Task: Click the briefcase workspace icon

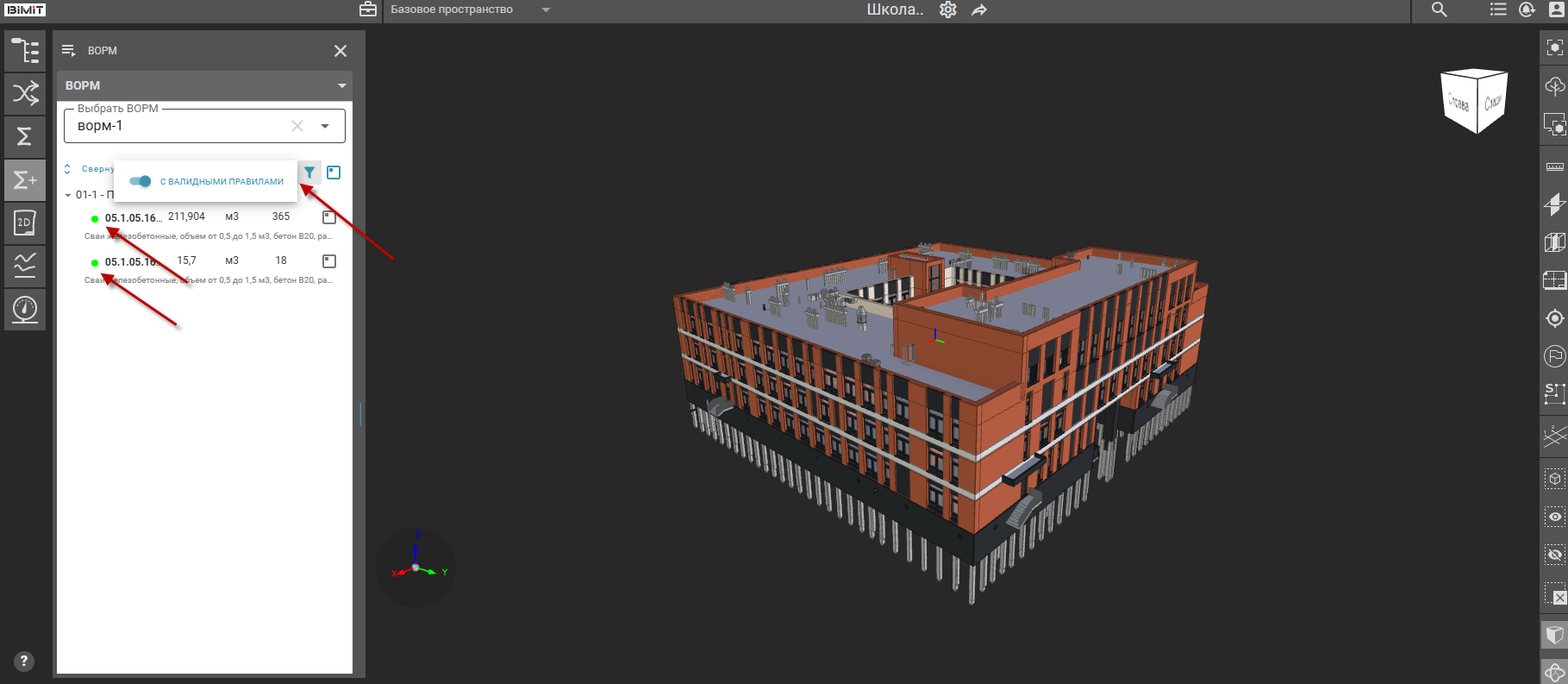Action: pos(368,9)
